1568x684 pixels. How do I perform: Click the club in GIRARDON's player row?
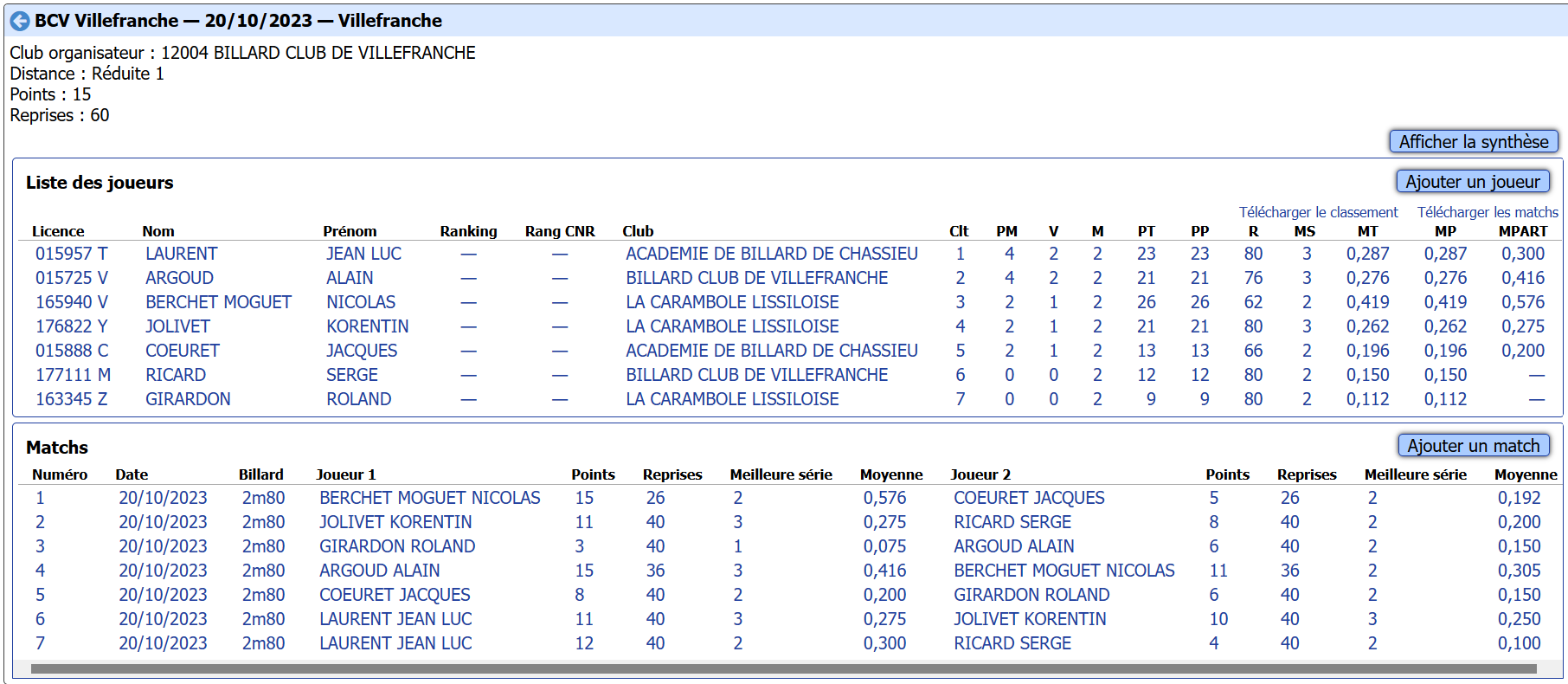(732, 399)
